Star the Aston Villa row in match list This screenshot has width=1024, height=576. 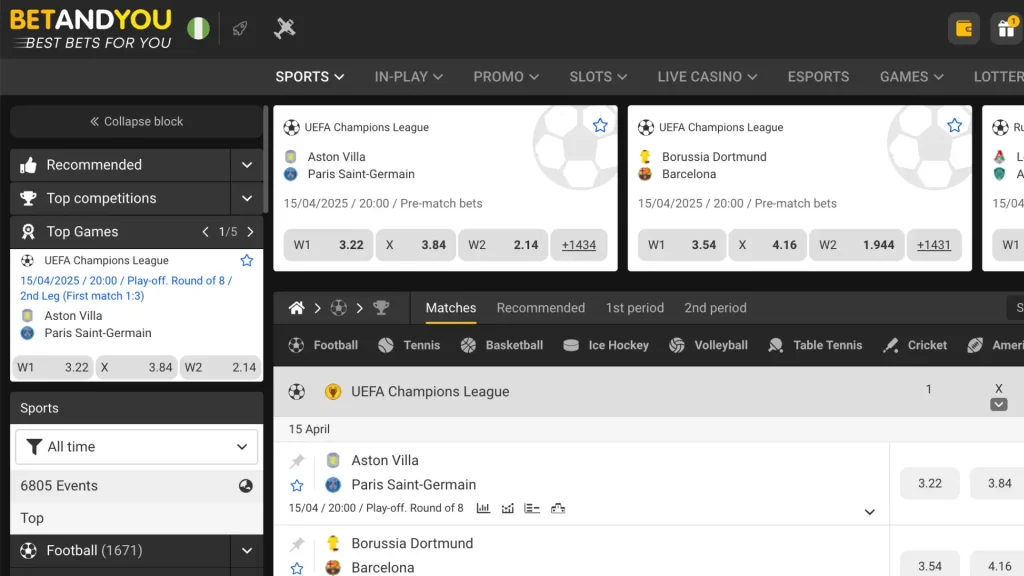point(297,485)
